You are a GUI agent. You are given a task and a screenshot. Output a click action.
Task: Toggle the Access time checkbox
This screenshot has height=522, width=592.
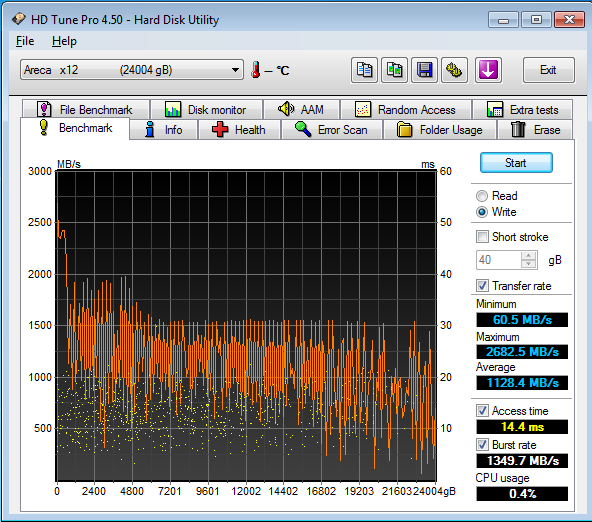click(x=482, y=411)
